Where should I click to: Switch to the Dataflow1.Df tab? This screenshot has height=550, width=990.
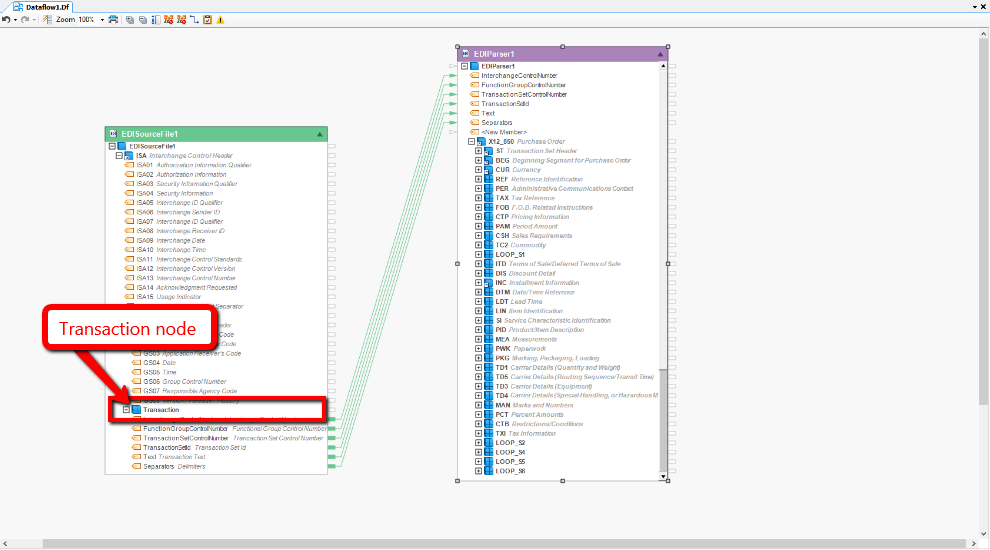(x=41, y=6)
